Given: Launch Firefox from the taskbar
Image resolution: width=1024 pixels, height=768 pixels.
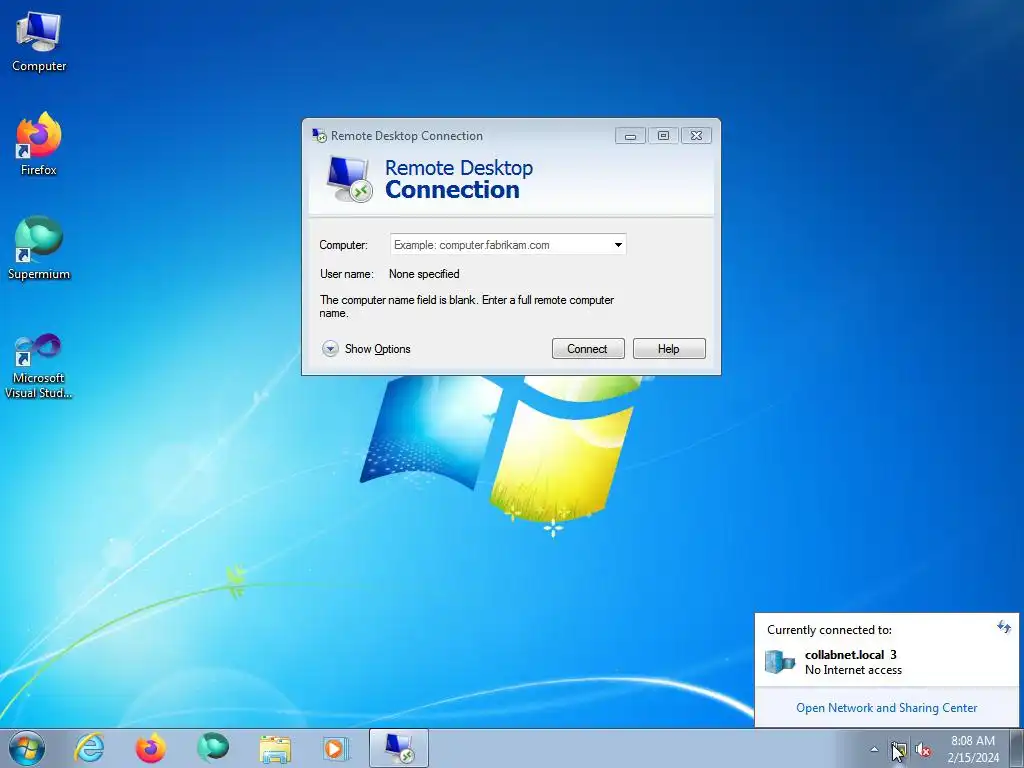Looking at the screenshot, I should point(150,748).
